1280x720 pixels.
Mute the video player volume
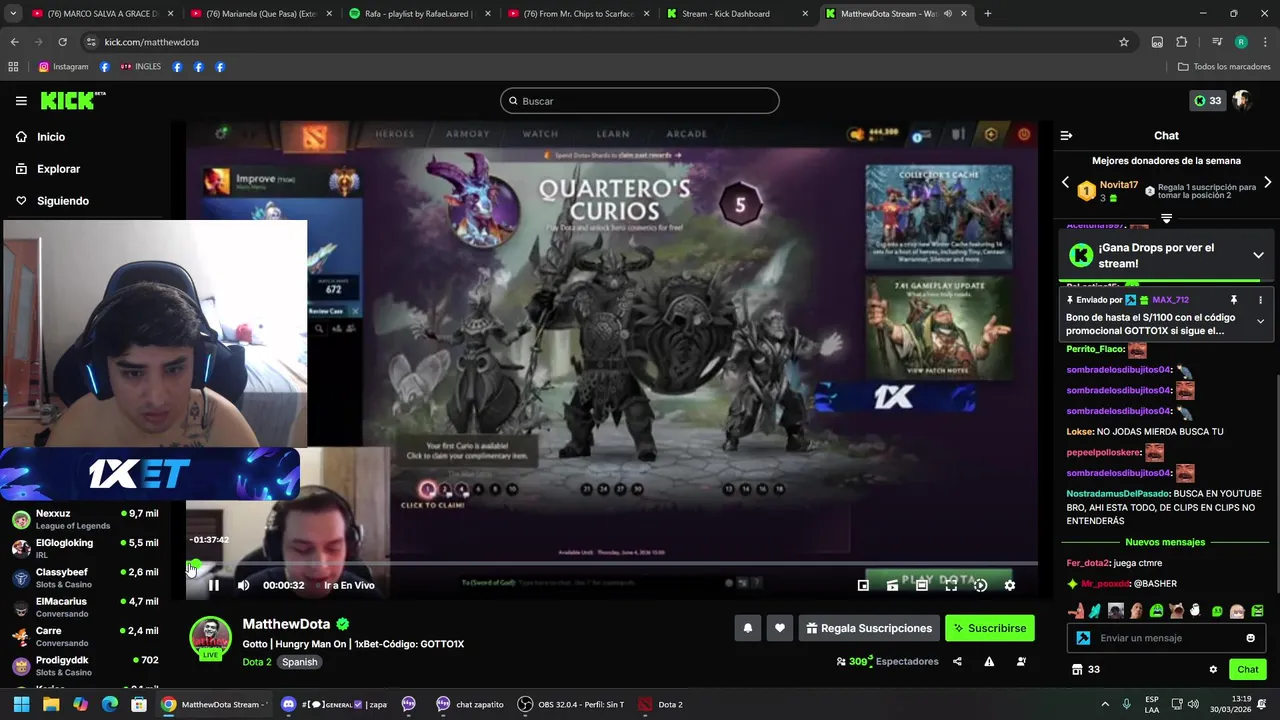tap(243, 585)
